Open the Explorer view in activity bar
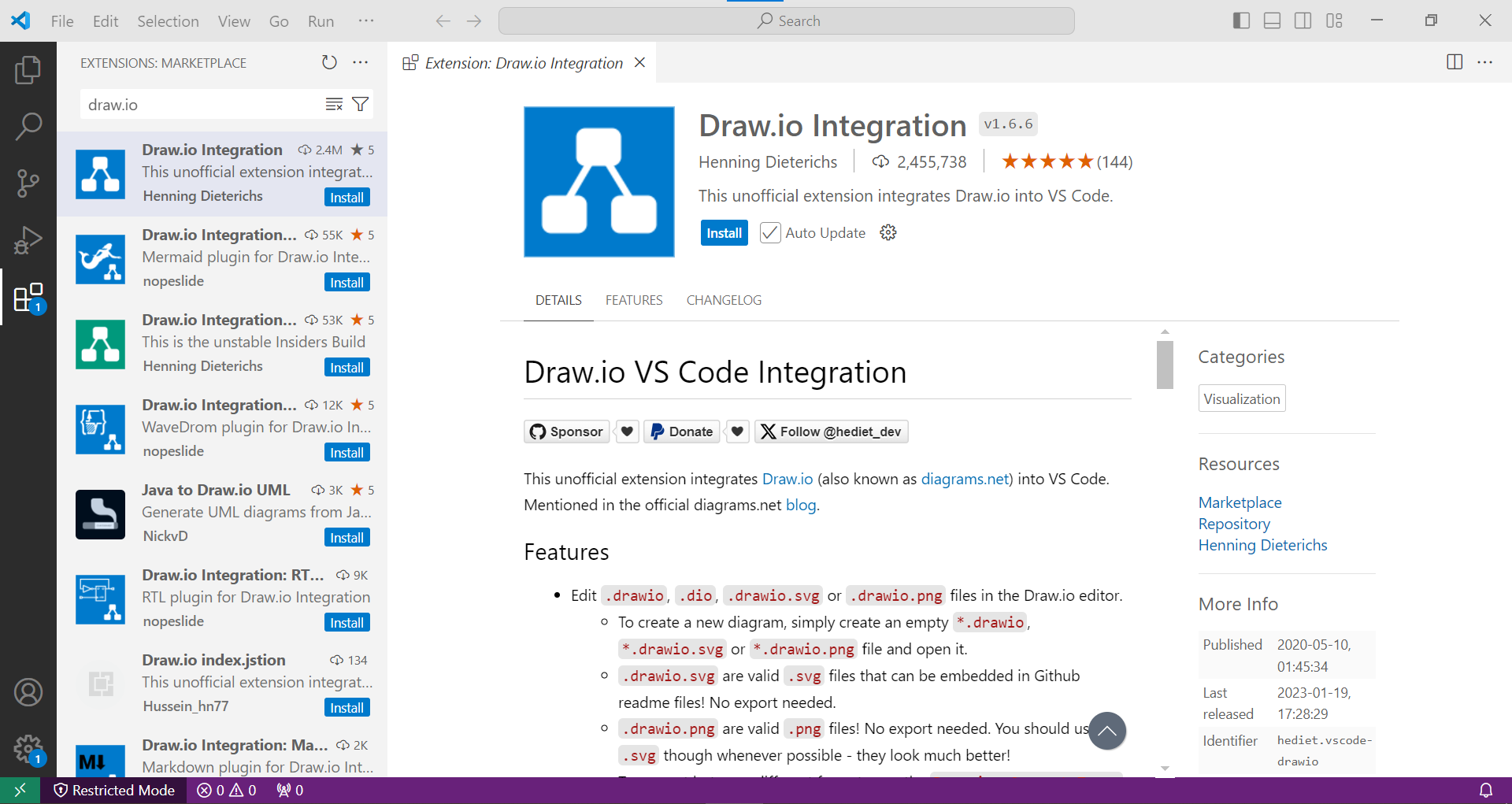This screenshot has height=804, width=1512. coord(28,70)
